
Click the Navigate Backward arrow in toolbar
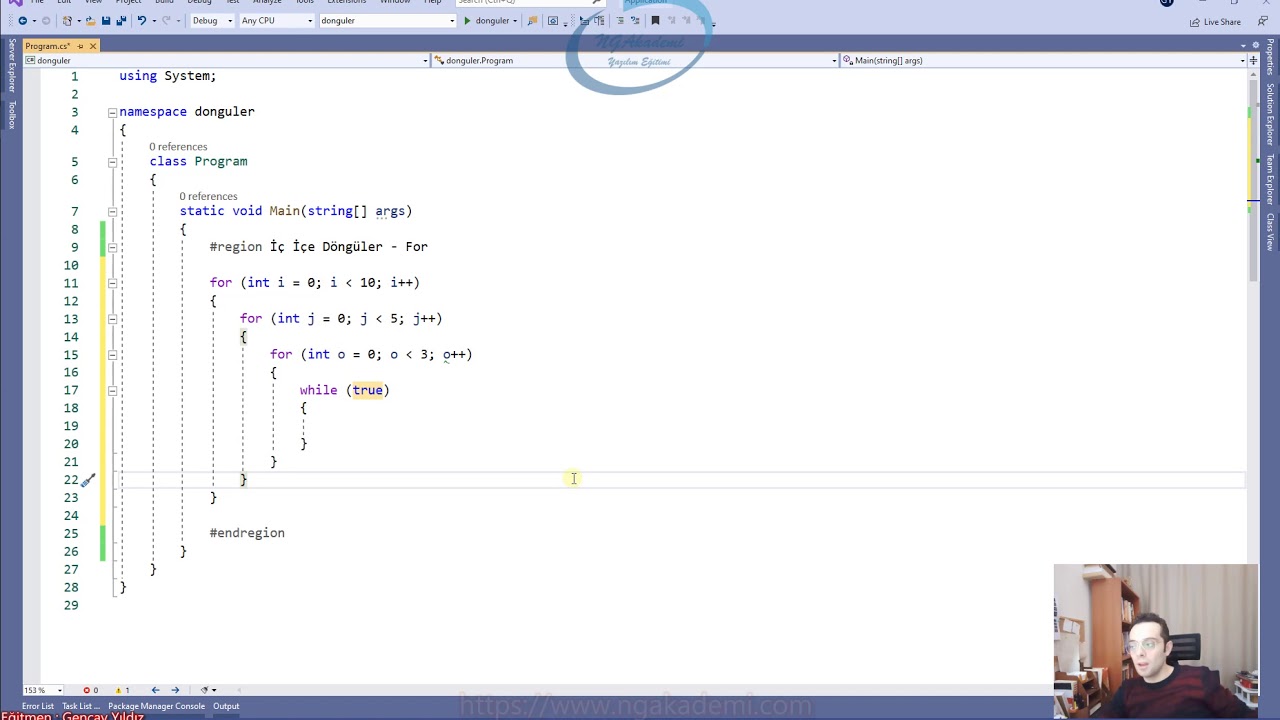click(22, 21)
